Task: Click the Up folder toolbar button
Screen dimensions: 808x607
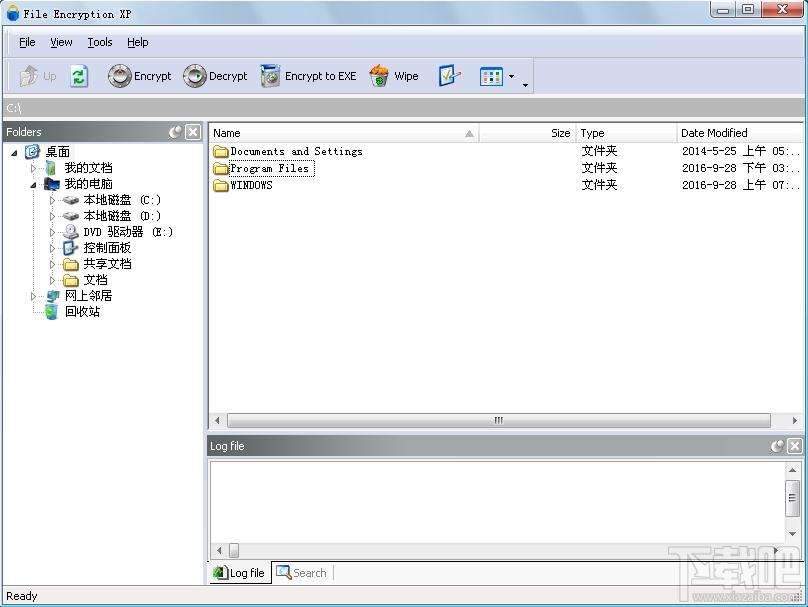Action: point(38,76)
